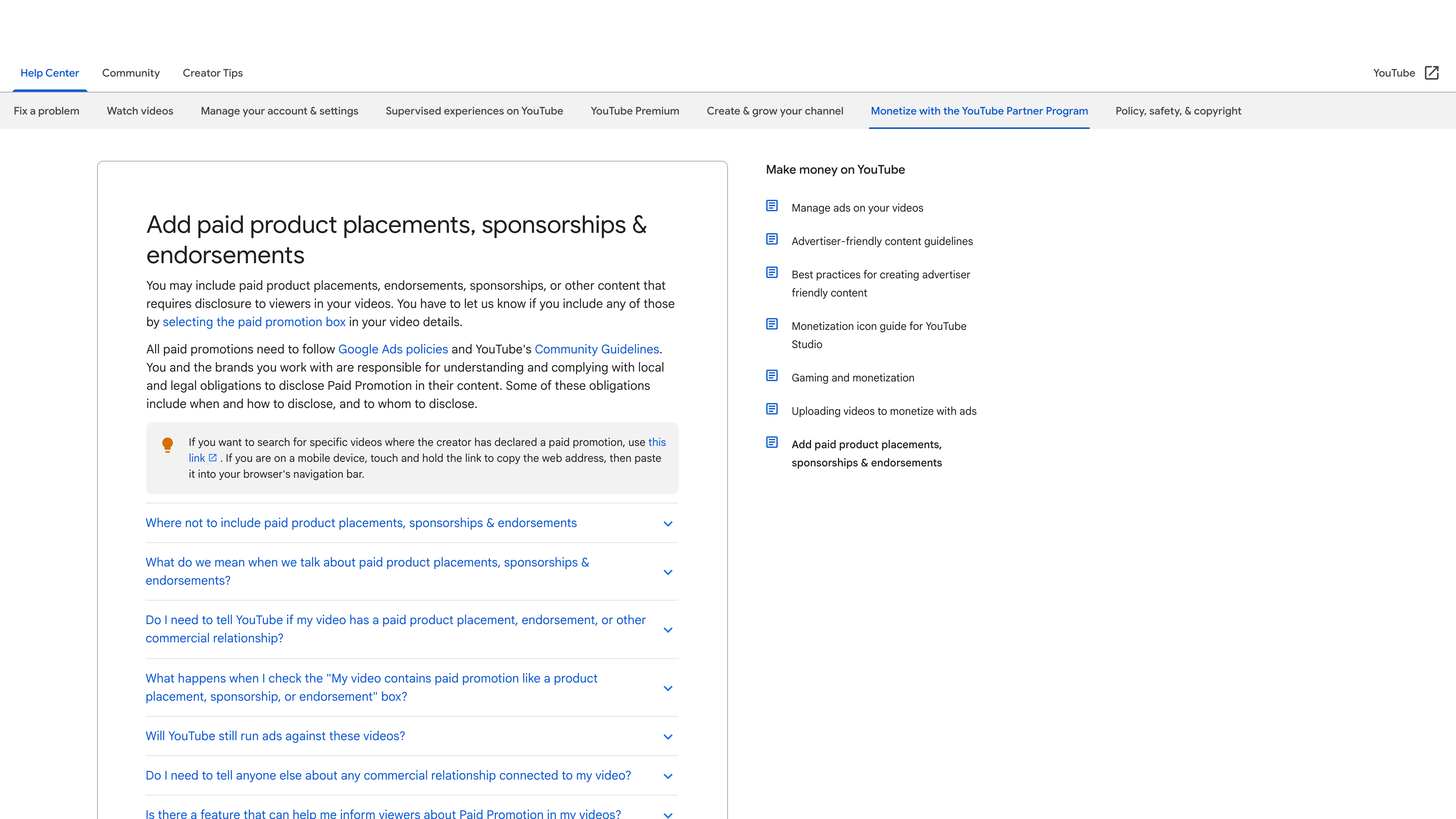The height and width of the screenshot is (819, 1456).
Task: Switch to the Community tab
Action: tap(130, 73)
